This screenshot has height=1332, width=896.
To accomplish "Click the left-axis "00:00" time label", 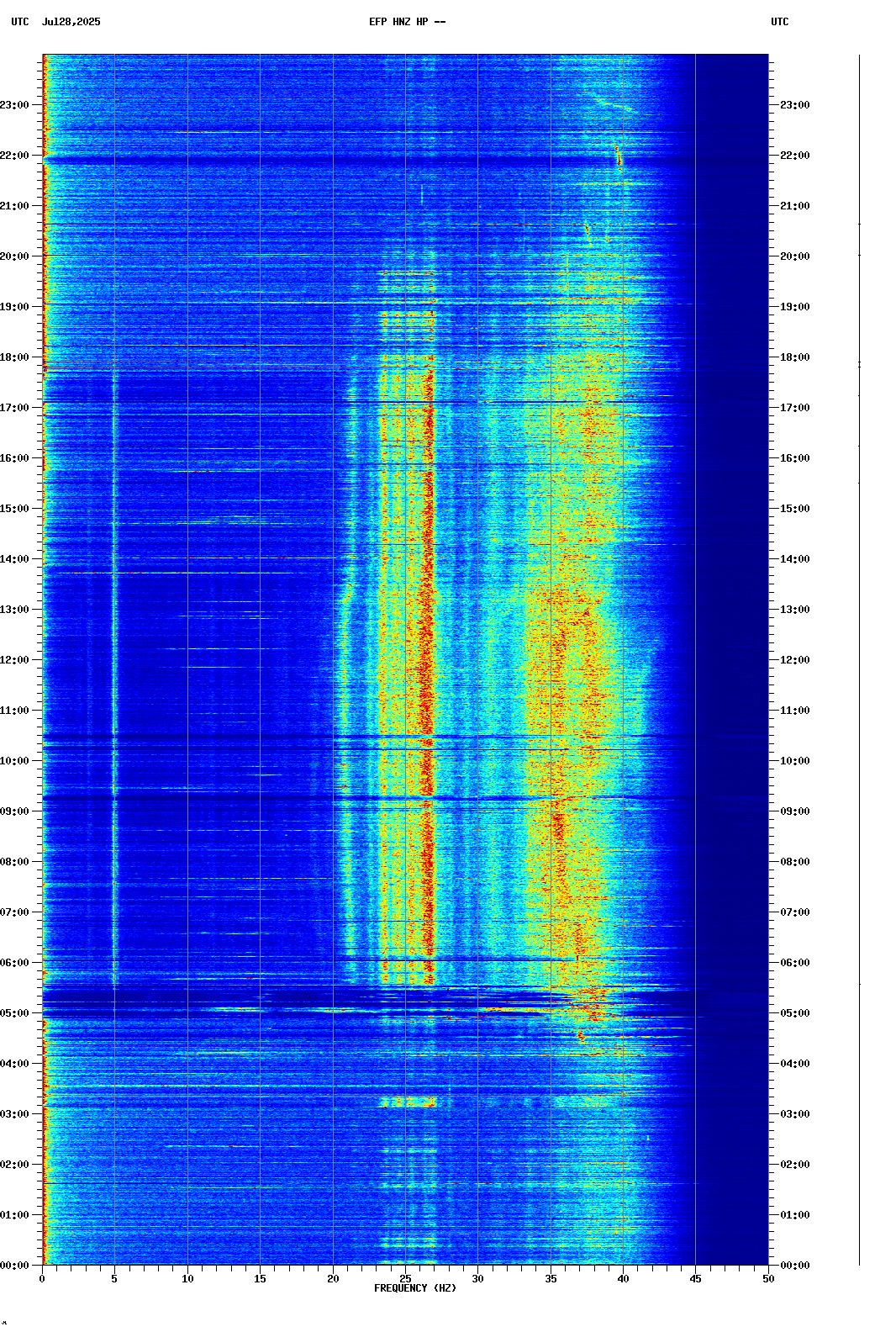I will tap(14, 1266).
